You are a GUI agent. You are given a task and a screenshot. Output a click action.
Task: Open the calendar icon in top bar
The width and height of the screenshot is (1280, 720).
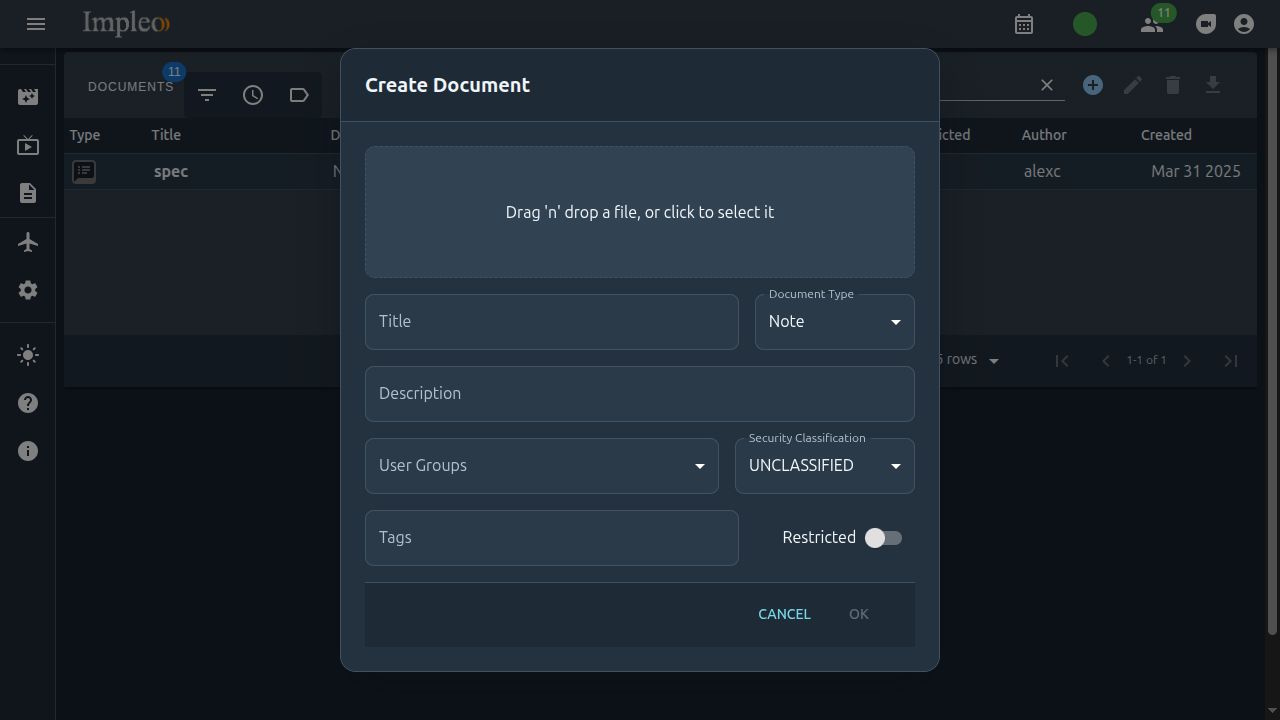[1024, 24]
